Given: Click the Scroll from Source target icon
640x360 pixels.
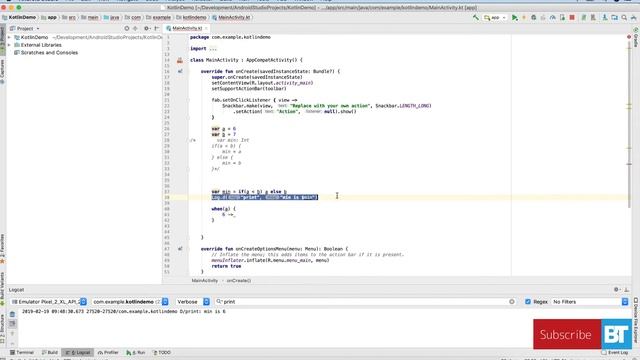Looking at the screenshot, I should [x=127, y=29].
